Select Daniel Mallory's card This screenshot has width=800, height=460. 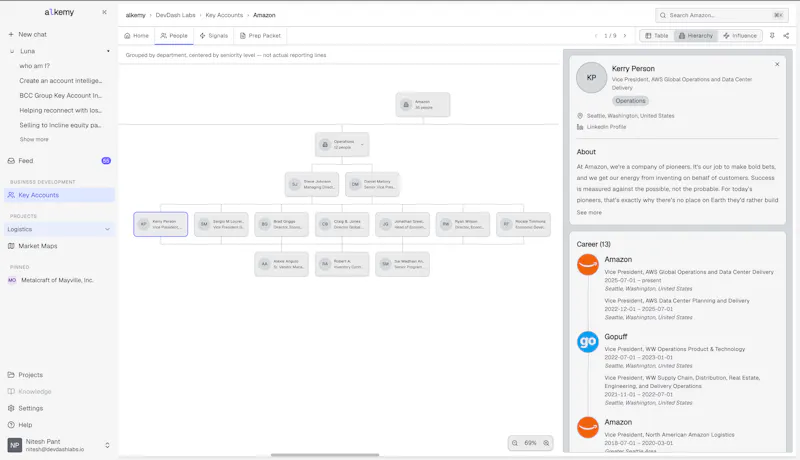[x=372, y=184]
